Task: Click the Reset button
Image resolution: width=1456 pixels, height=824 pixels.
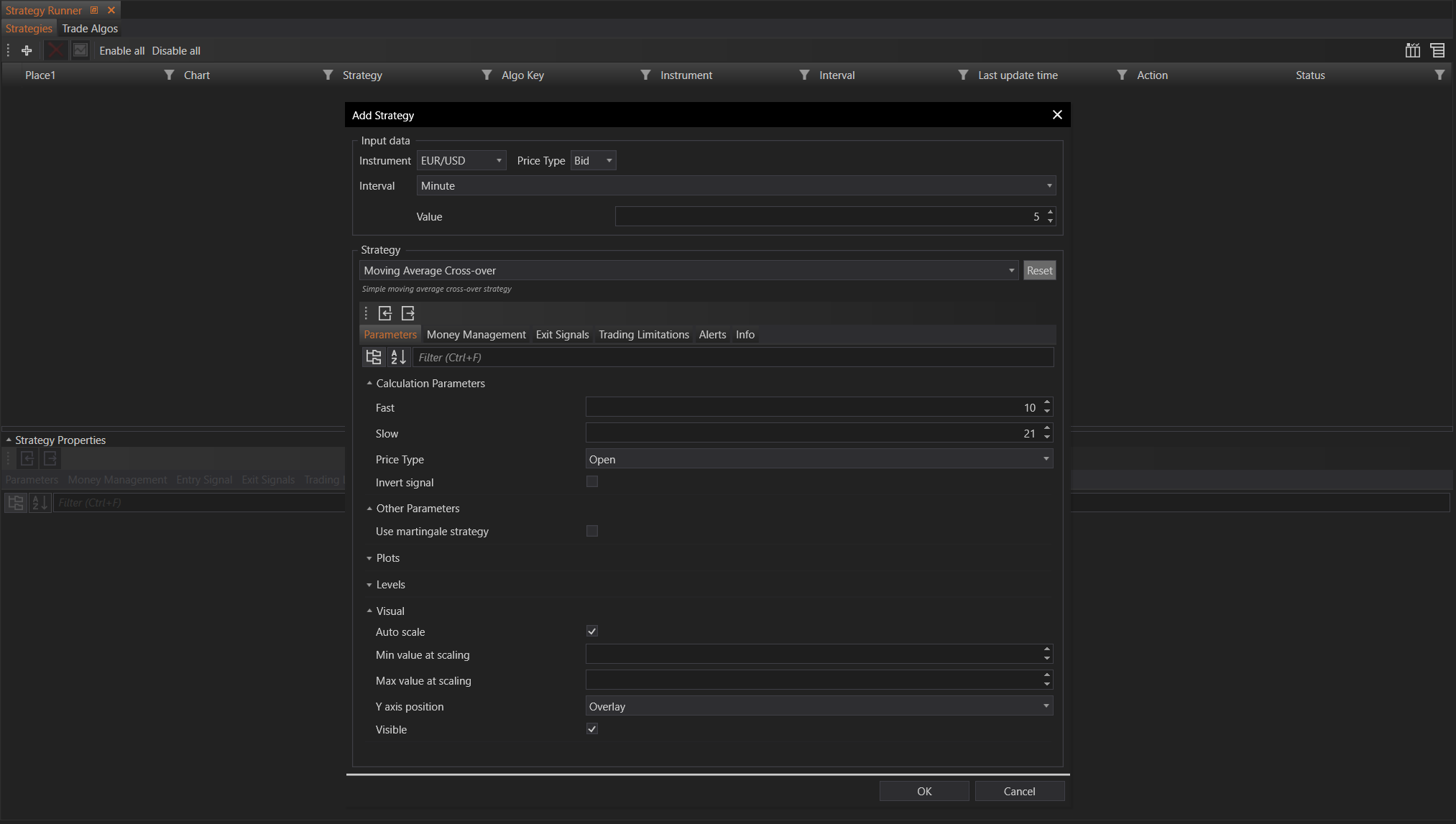Action: click(1039, 271)
